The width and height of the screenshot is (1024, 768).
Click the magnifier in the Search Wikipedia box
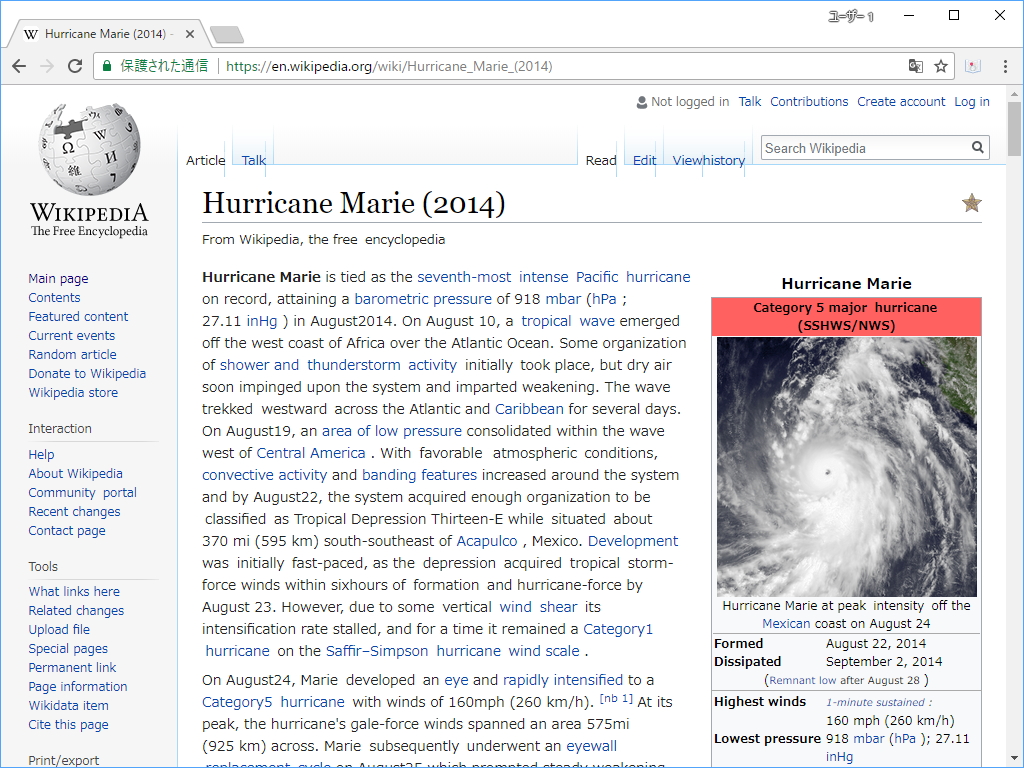(977, 147)
